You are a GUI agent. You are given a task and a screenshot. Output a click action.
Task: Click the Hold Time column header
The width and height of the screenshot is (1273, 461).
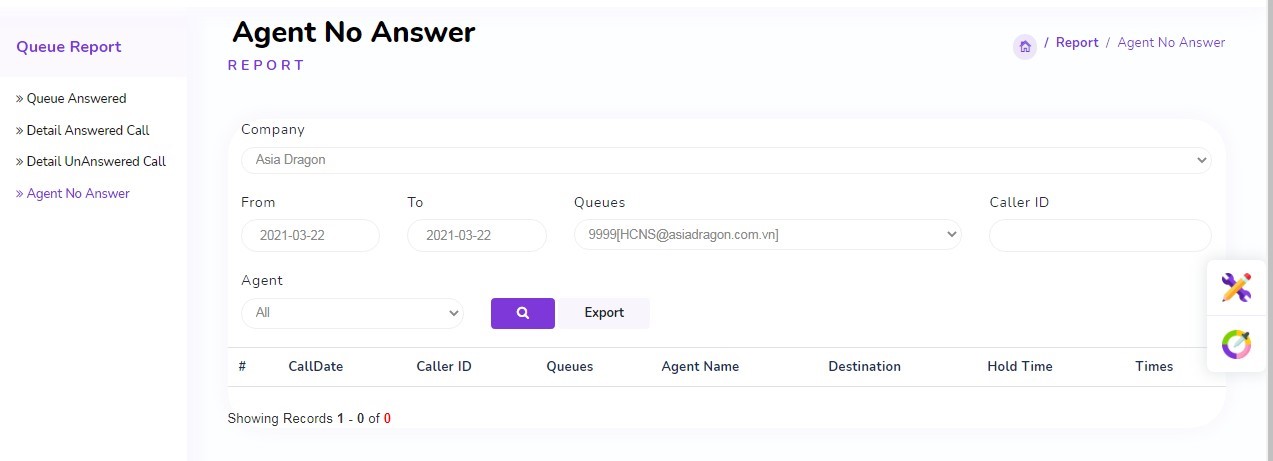pyautogui.click(x=1019, y=367)
